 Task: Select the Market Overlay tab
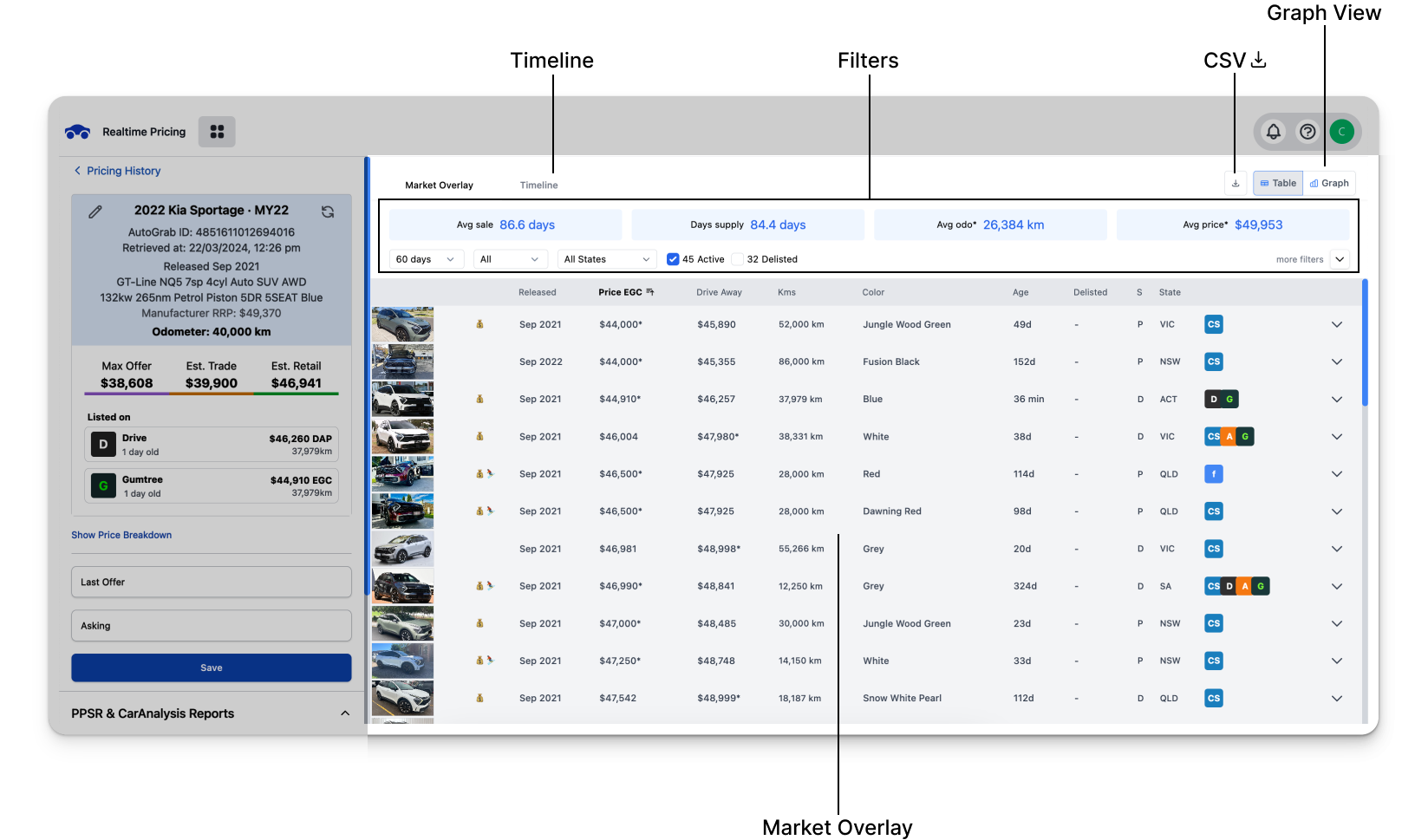[439, 186]
